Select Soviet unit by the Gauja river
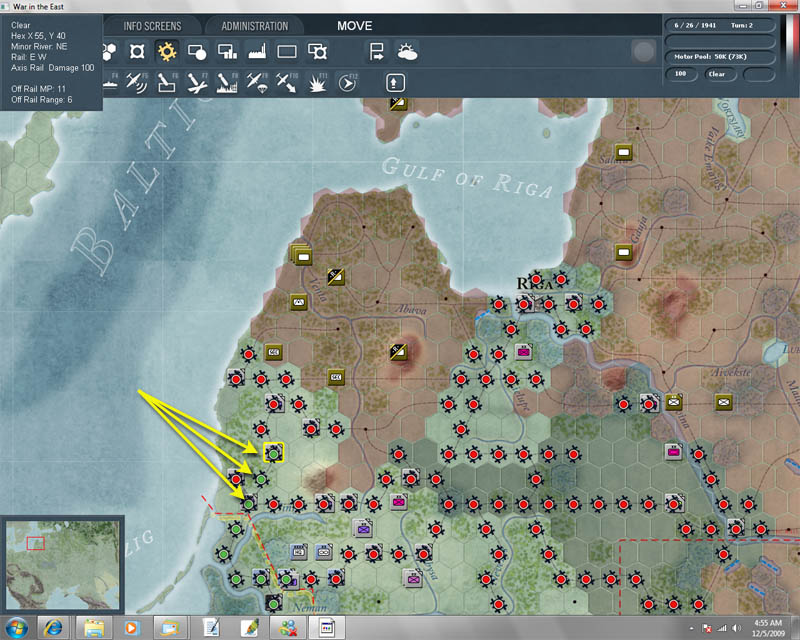Viewport: 800px width, 640px height. pos(623,252)
